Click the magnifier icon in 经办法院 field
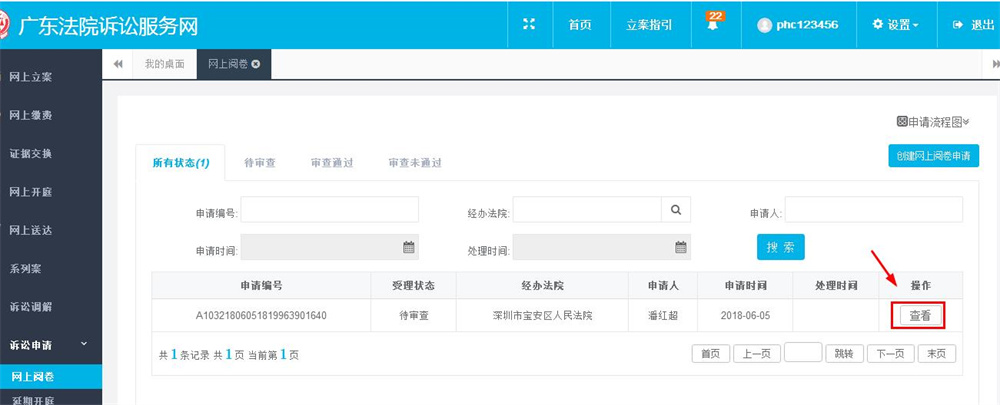Viewport: 1000px width, 405px height. [x=676, y=209]
